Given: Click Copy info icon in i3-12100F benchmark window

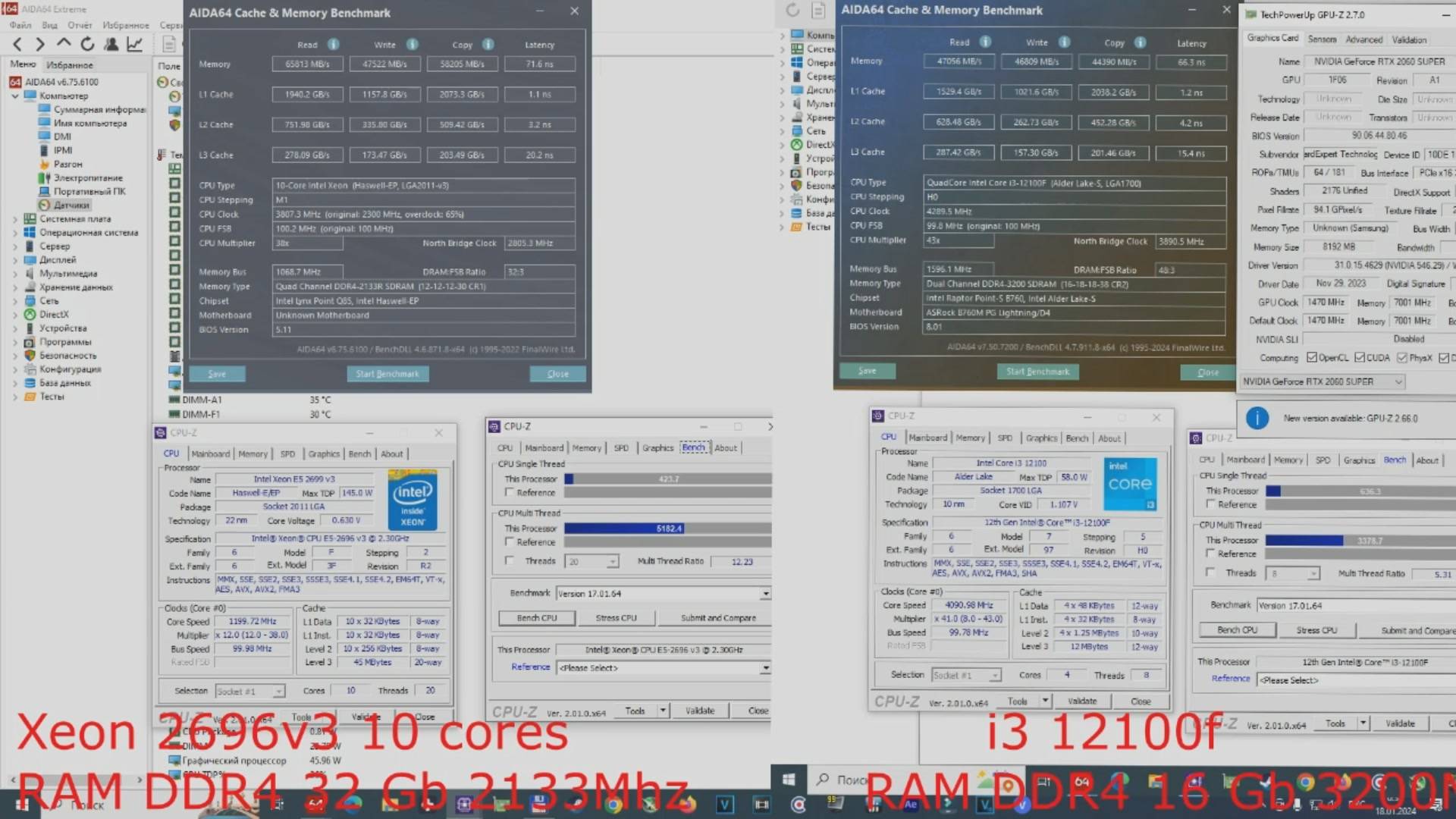Looking at the screenshot, I should [x=1141, y=42].
